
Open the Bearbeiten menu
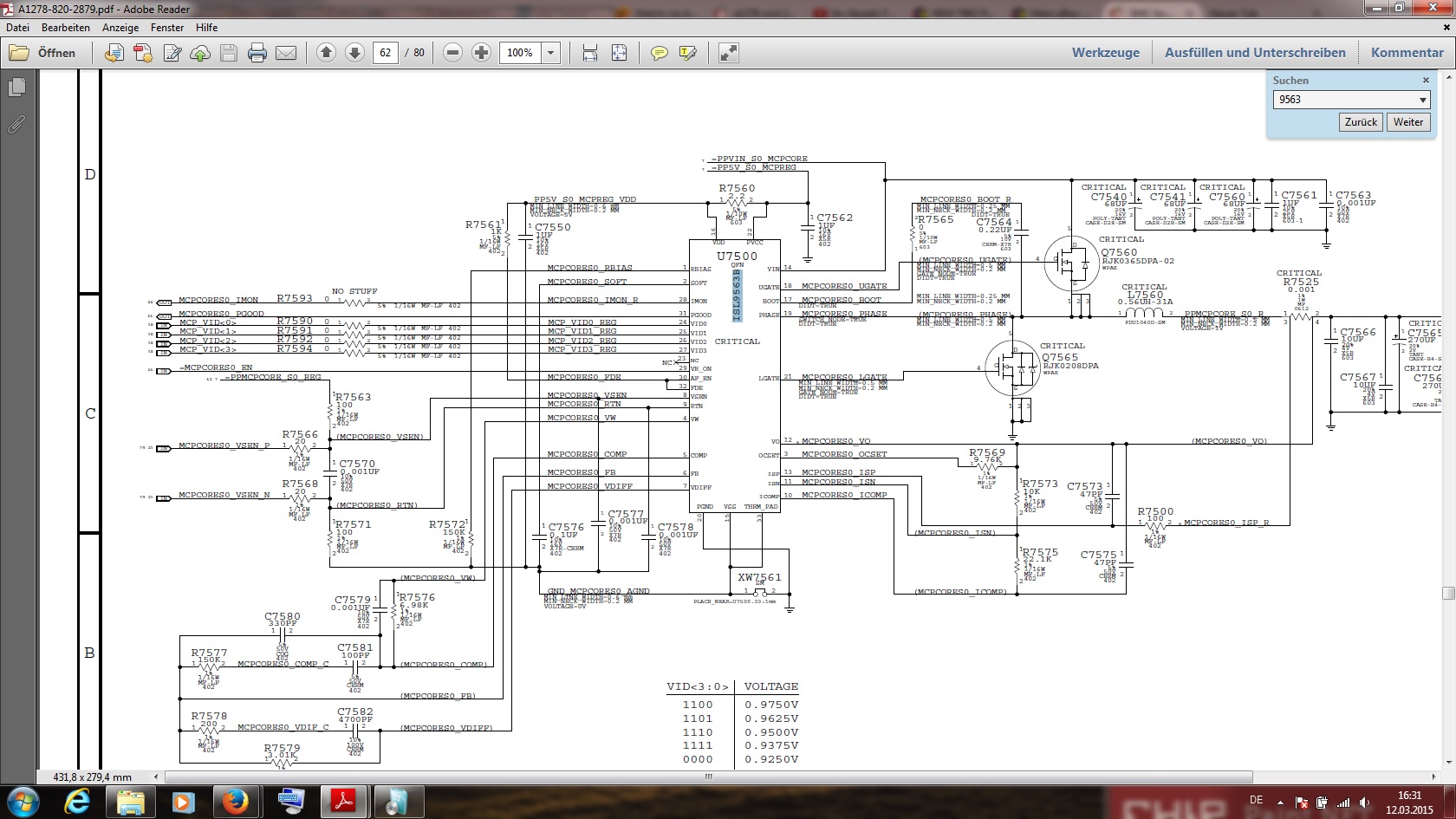tap(66, 28)
